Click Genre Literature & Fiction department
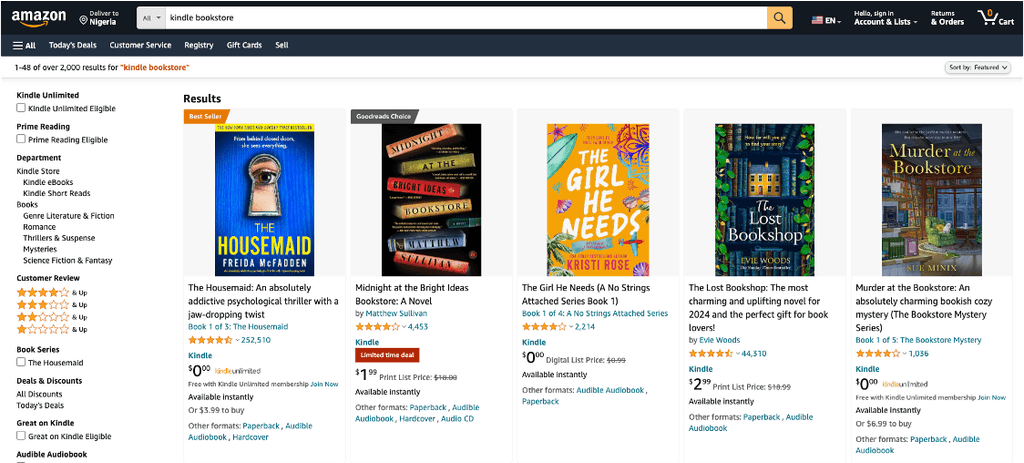Viewport: 1024px width, 463px height. point(69,216)
